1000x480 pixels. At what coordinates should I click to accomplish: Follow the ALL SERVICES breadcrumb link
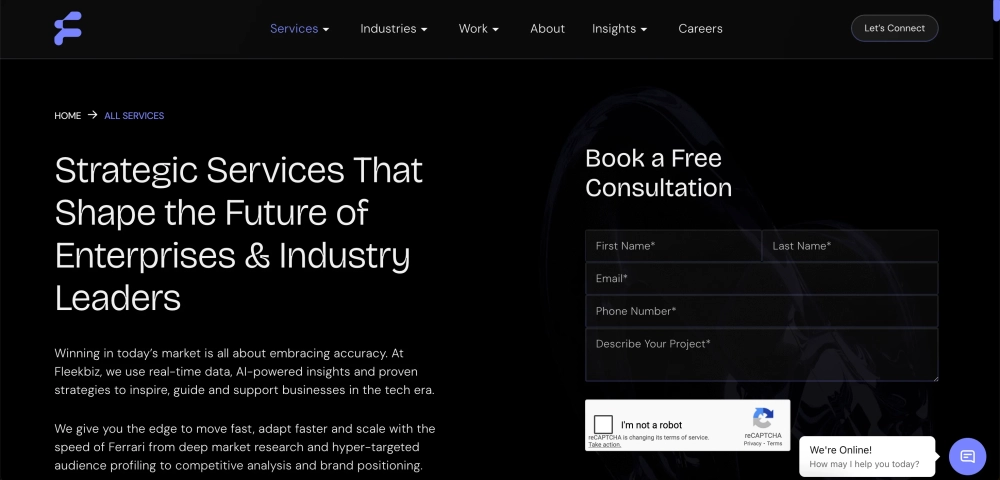click(134, 115)
